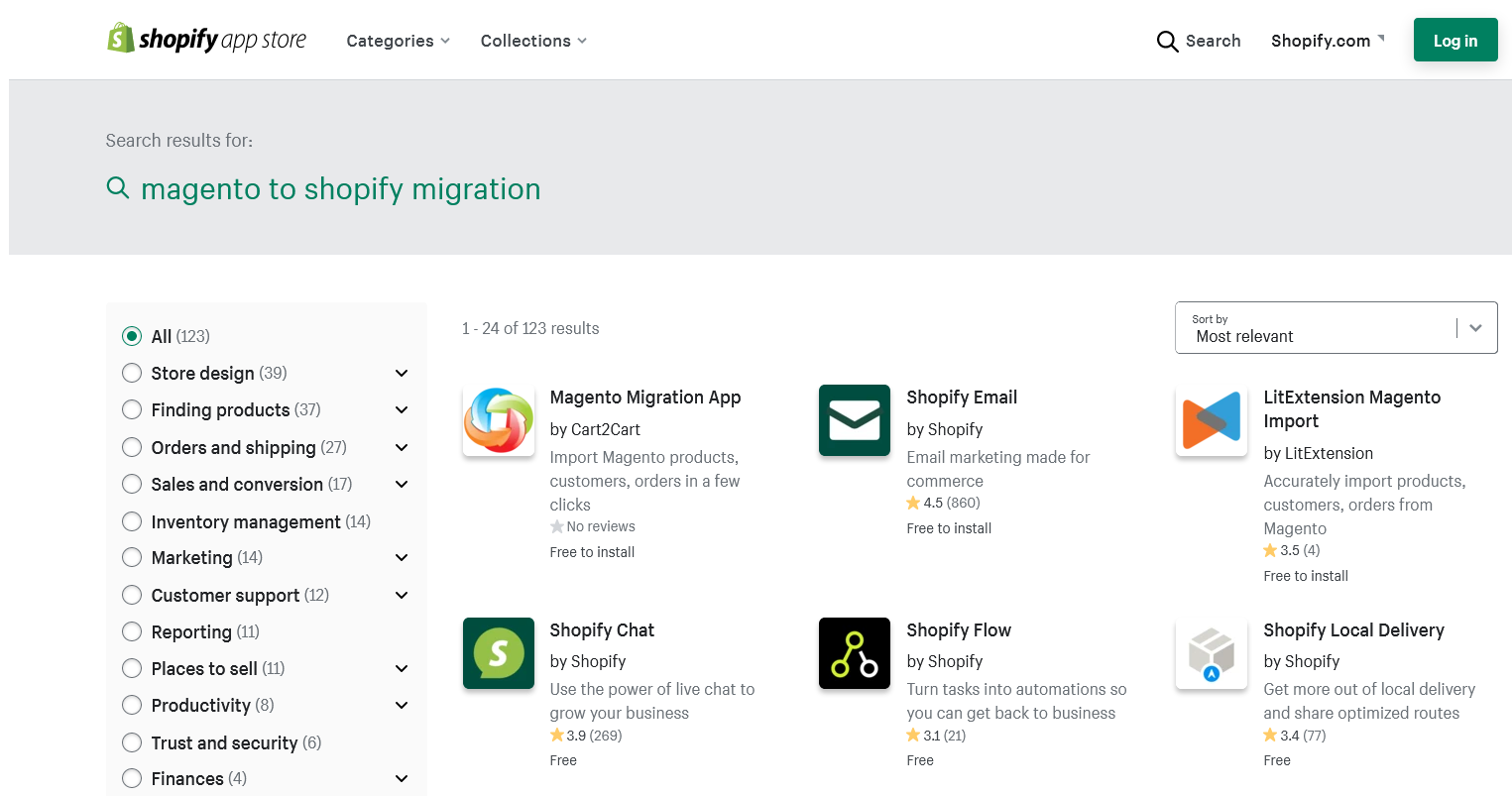Select the Reporting filter radio button

click(132, 631)
